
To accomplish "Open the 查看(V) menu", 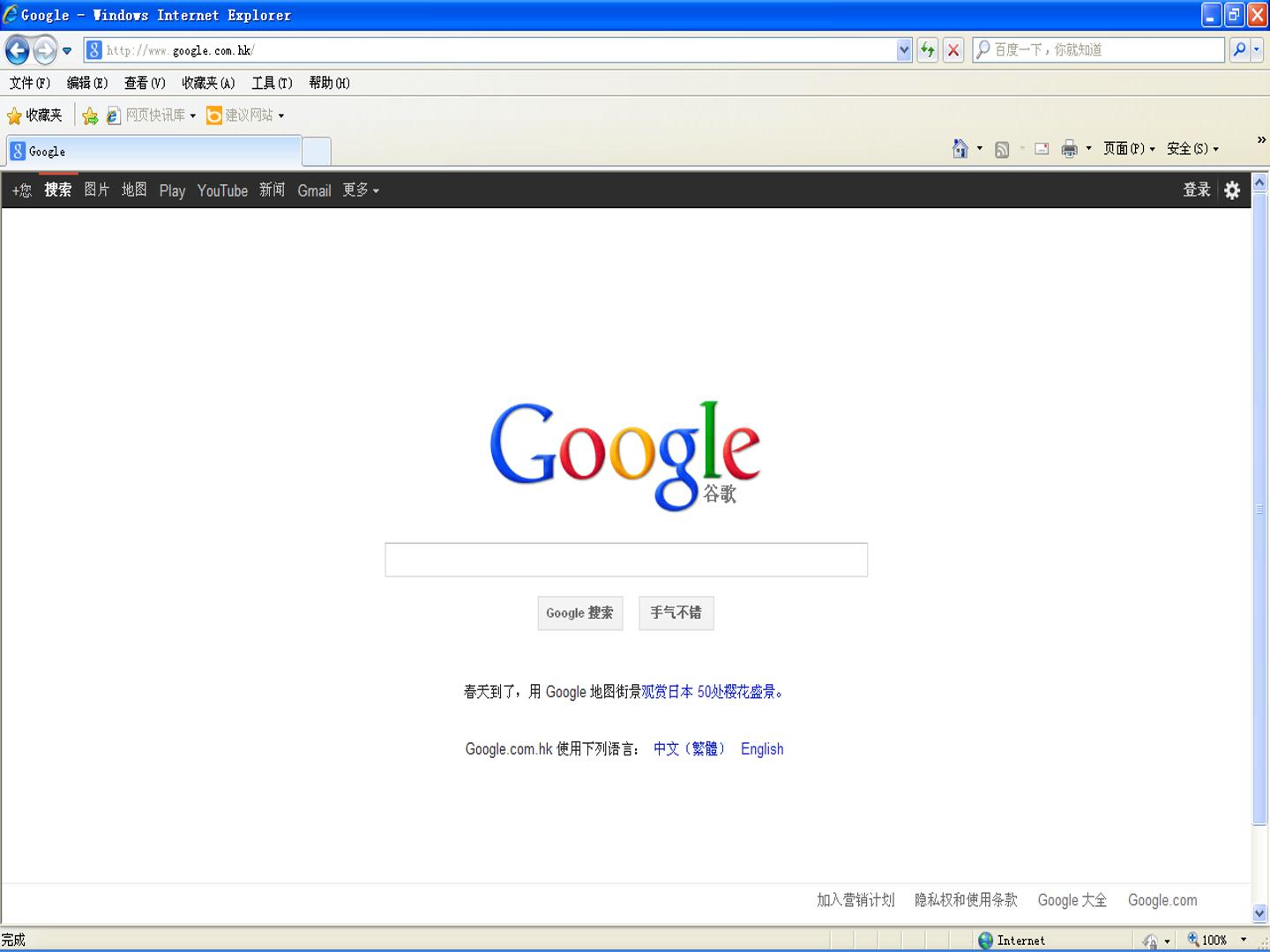I will tap(145, 83).
